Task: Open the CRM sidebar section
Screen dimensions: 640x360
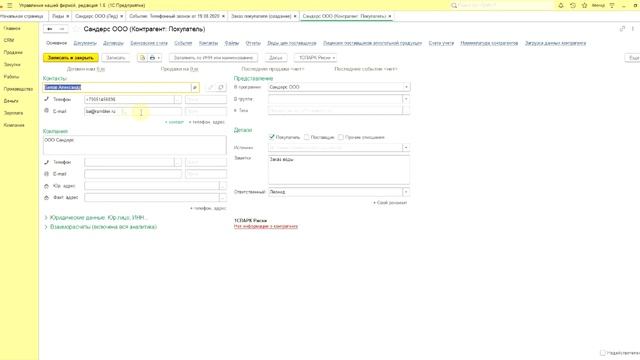Action: 9,40
